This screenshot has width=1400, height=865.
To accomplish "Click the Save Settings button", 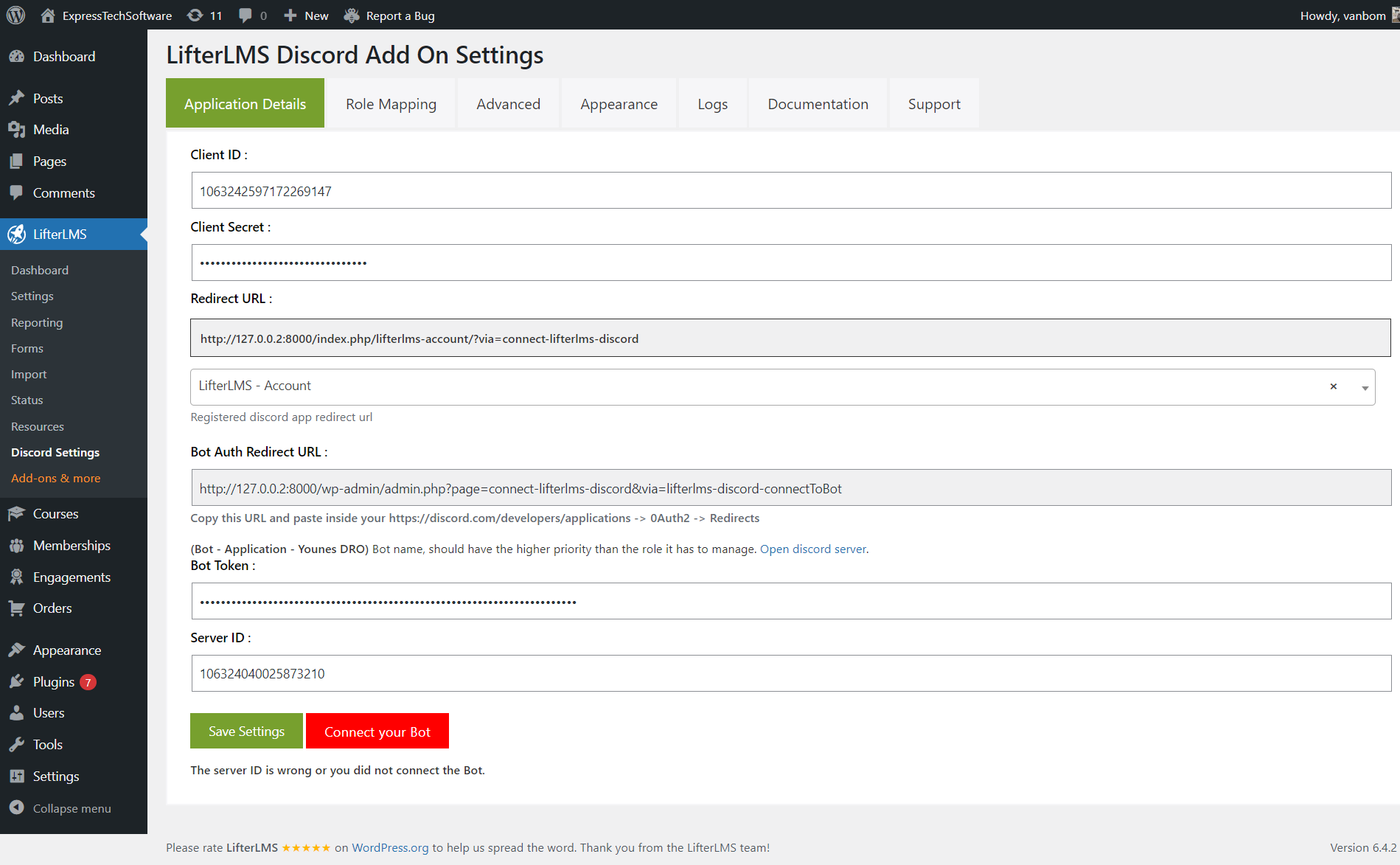I will (246, 731).
